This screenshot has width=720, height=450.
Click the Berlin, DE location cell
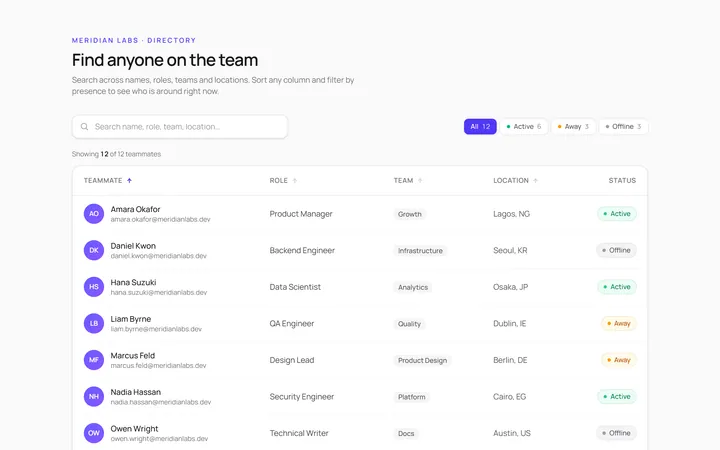[x=510, y=360]
